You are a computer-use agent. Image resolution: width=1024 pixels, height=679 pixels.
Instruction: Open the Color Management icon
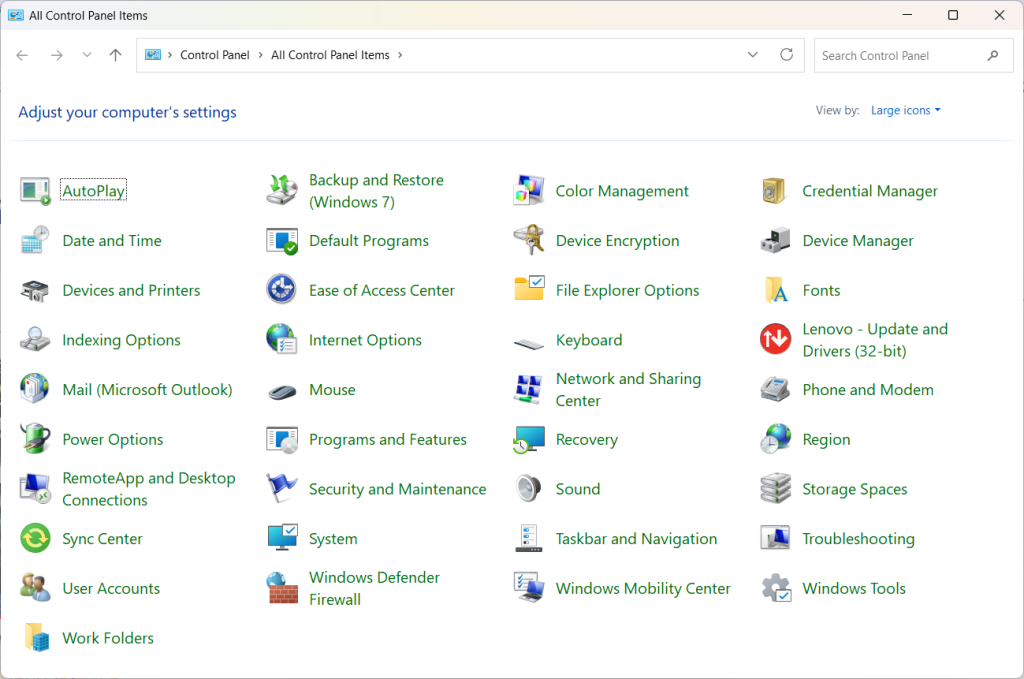pos(529,191)
